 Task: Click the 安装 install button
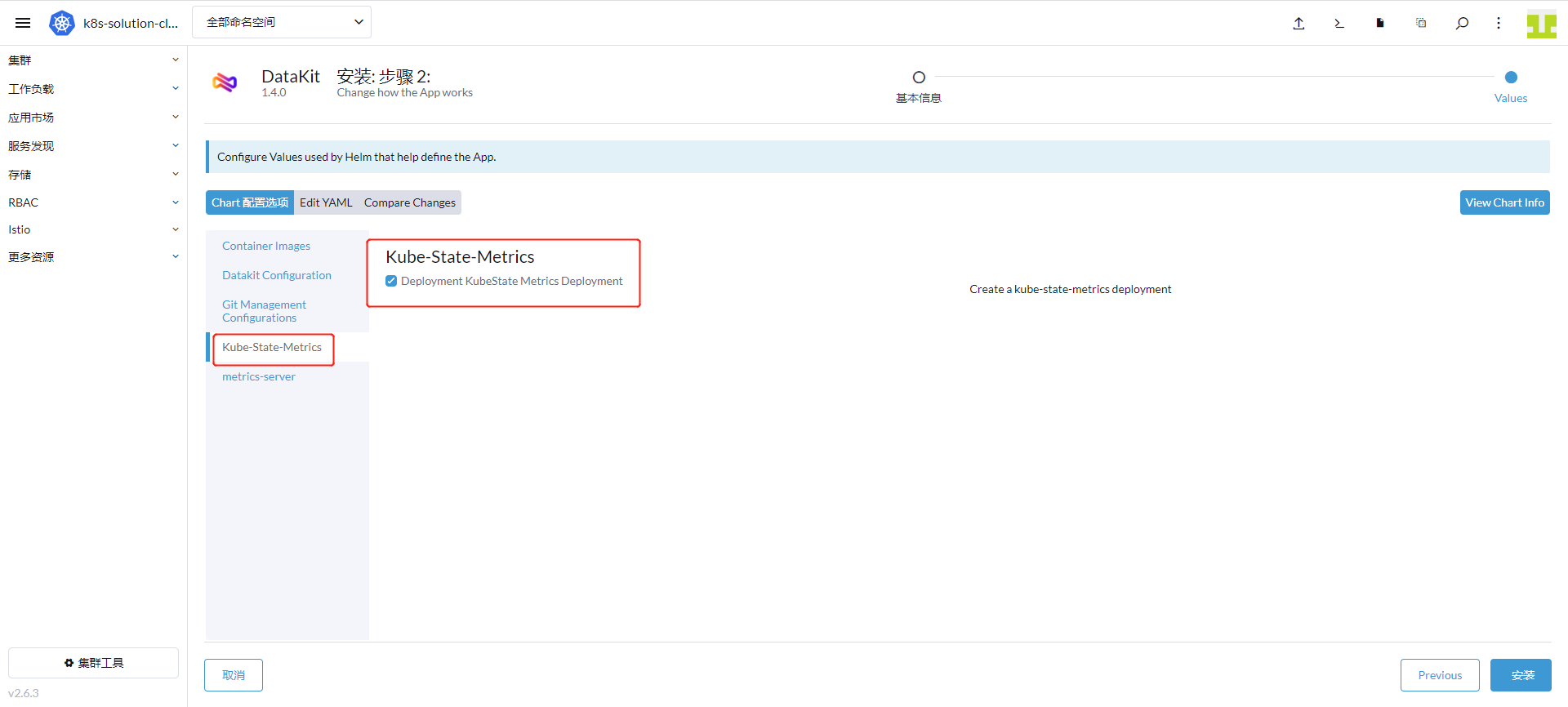pos(1521,675)
